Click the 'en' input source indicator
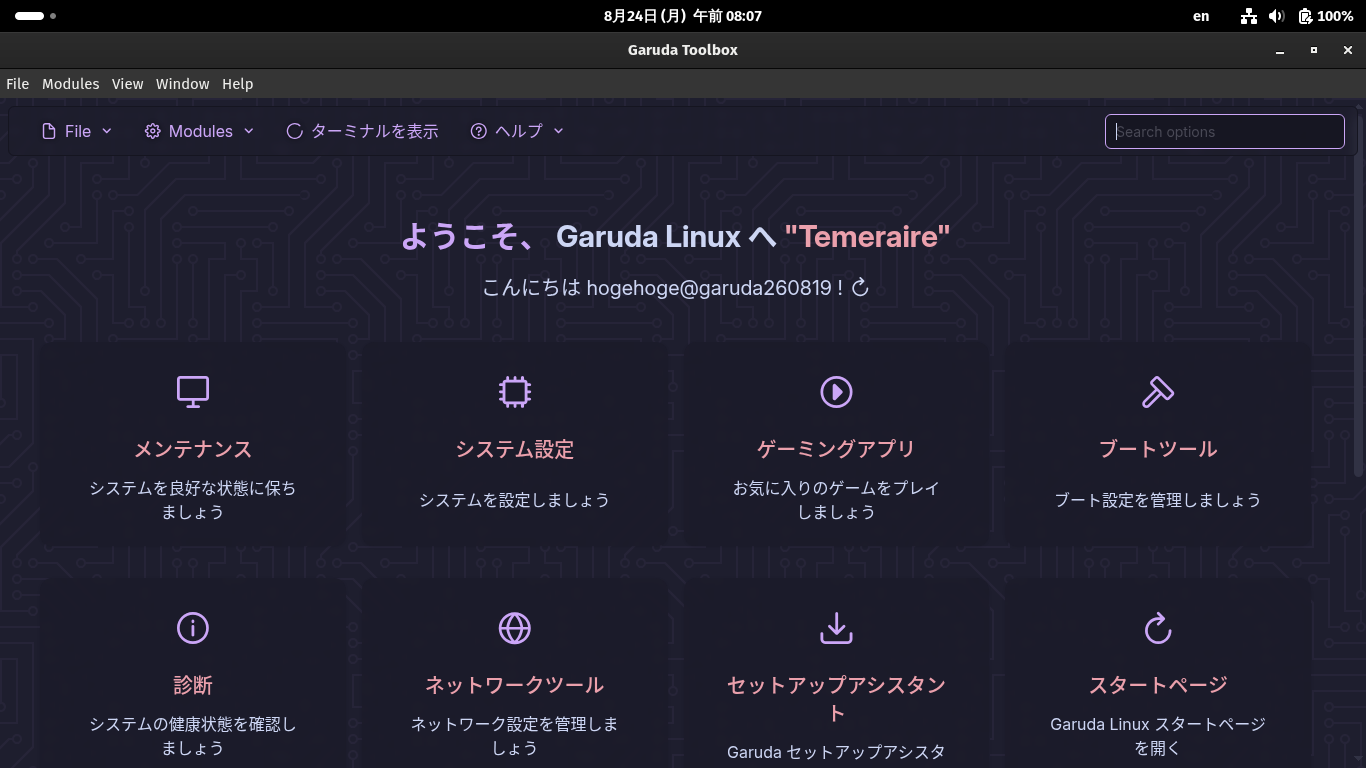Image resolution: width=1366 pixels, height=768 pixels. (1201, 16)
